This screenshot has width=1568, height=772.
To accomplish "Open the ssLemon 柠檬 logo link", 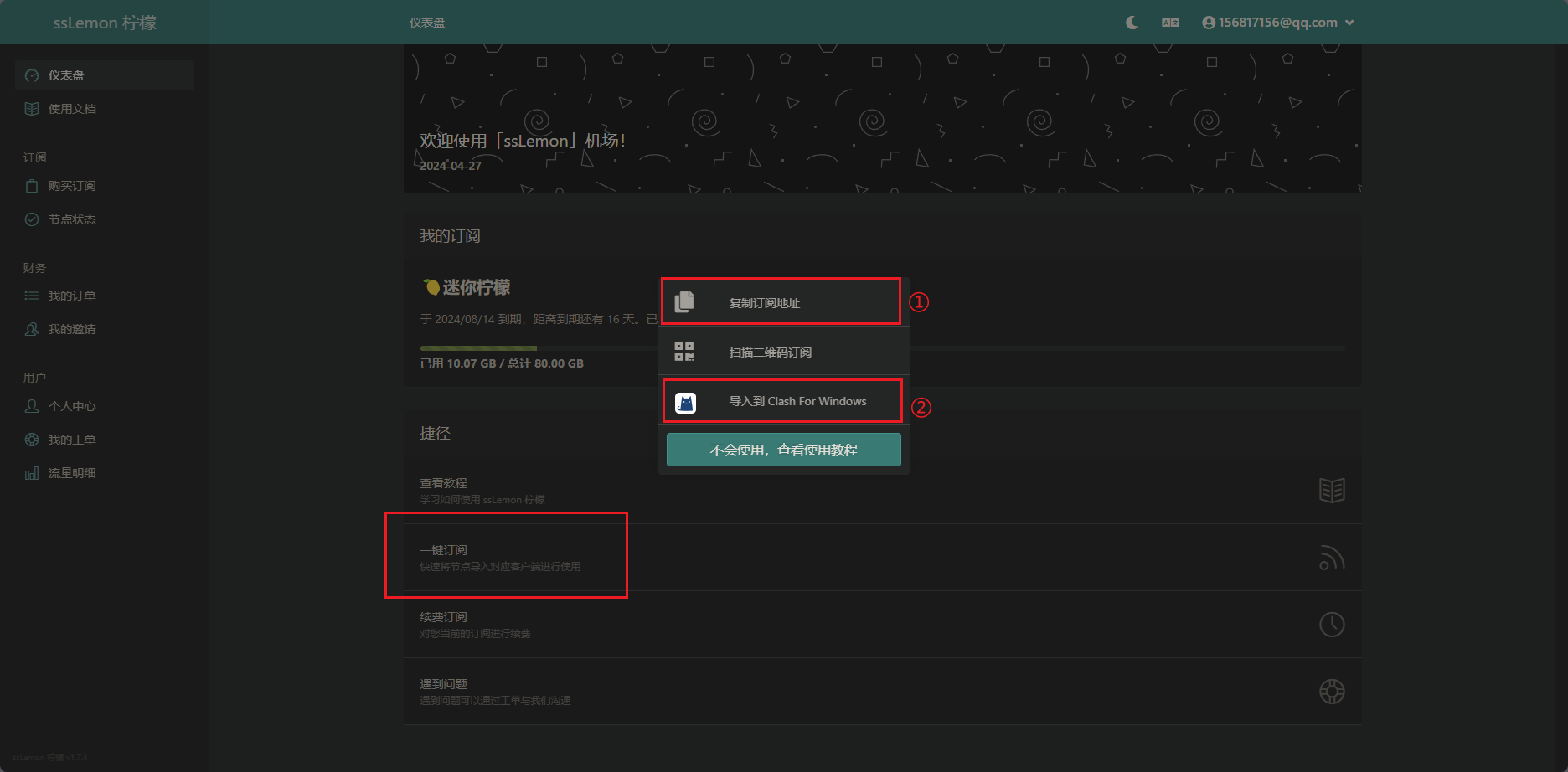I will (105, 23).
